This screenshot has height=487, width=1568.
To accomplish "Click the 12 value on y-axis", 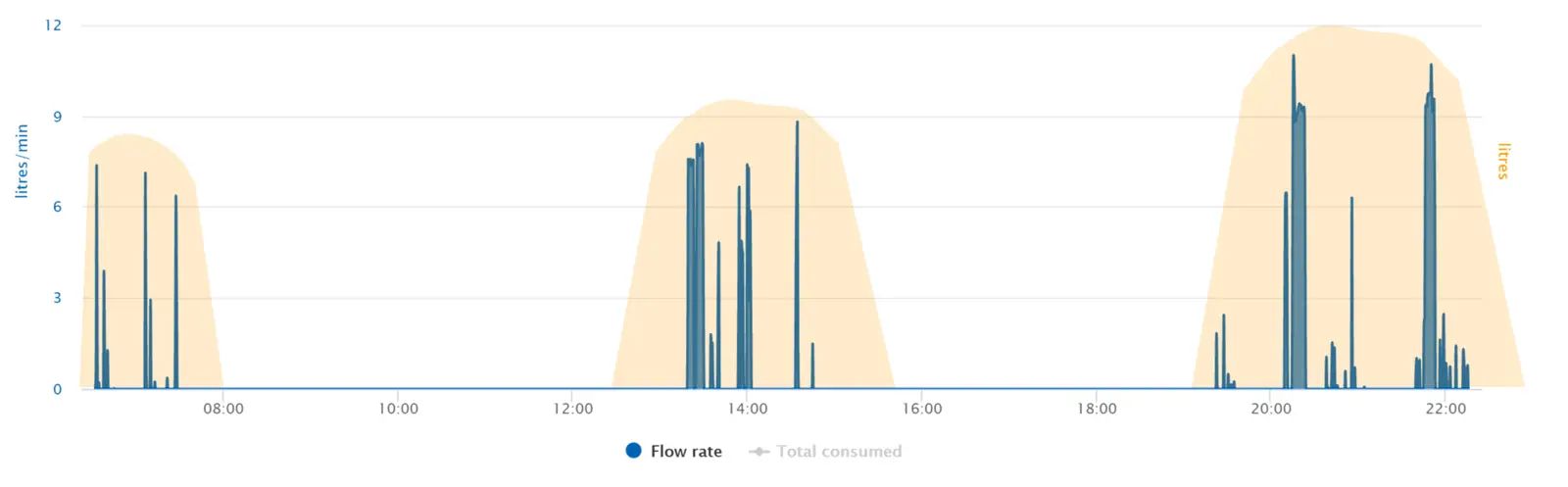I will coord(53,25).
